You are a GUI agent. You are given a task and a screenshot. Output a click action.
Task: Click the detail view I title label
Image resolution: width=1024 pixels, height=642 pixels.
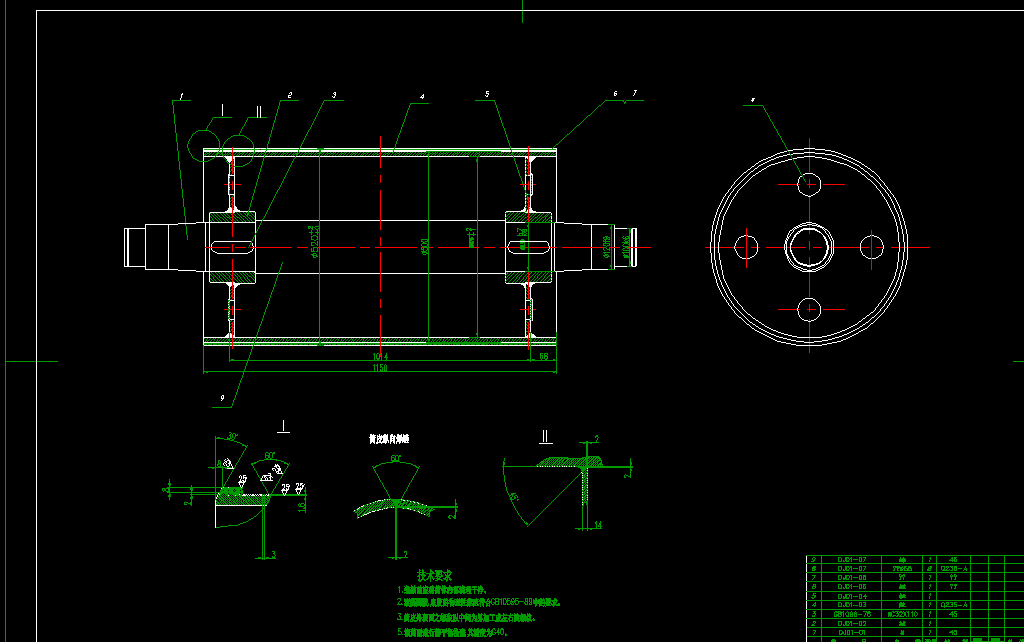point(283,426)
